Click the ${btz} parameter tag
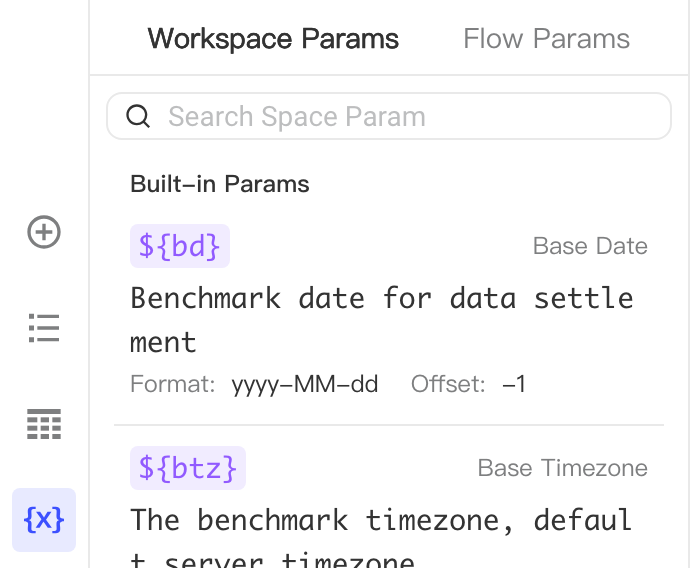Viewport: 690px width, 568px height. 188,468
